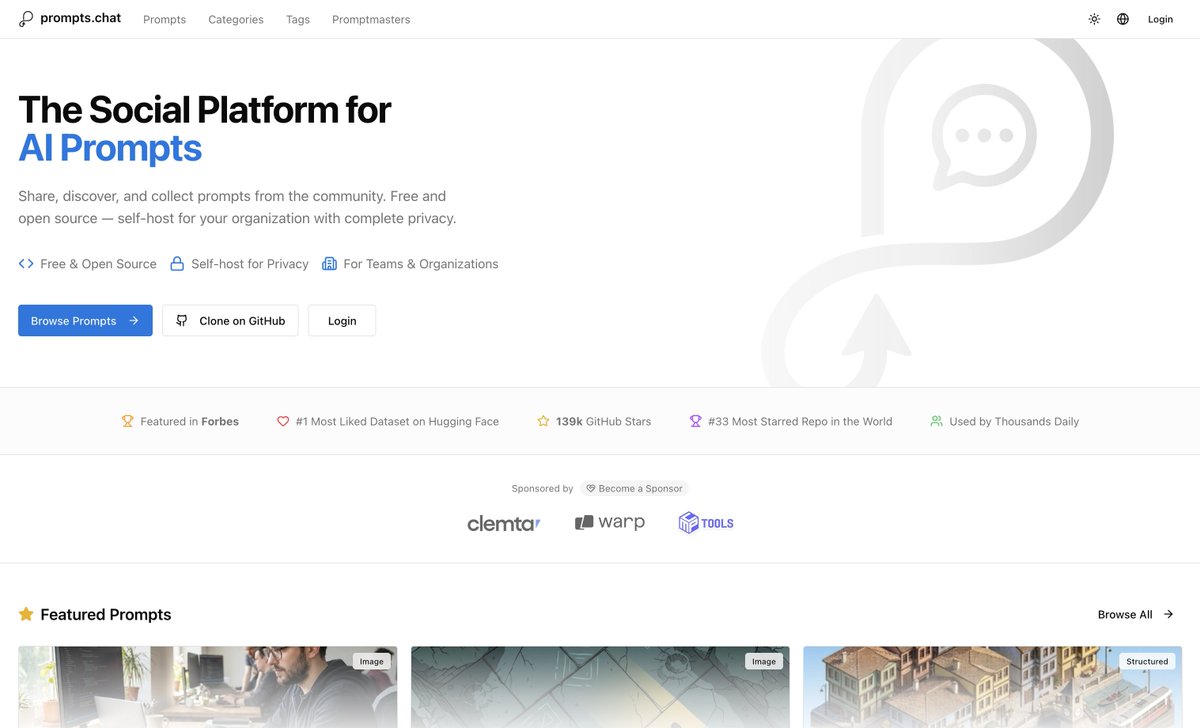Viewport: 1200px width, 728px height.
Task: Click the building icon by For Teams & Organizations
Action: pyautogui.click(x=329, y=264)
